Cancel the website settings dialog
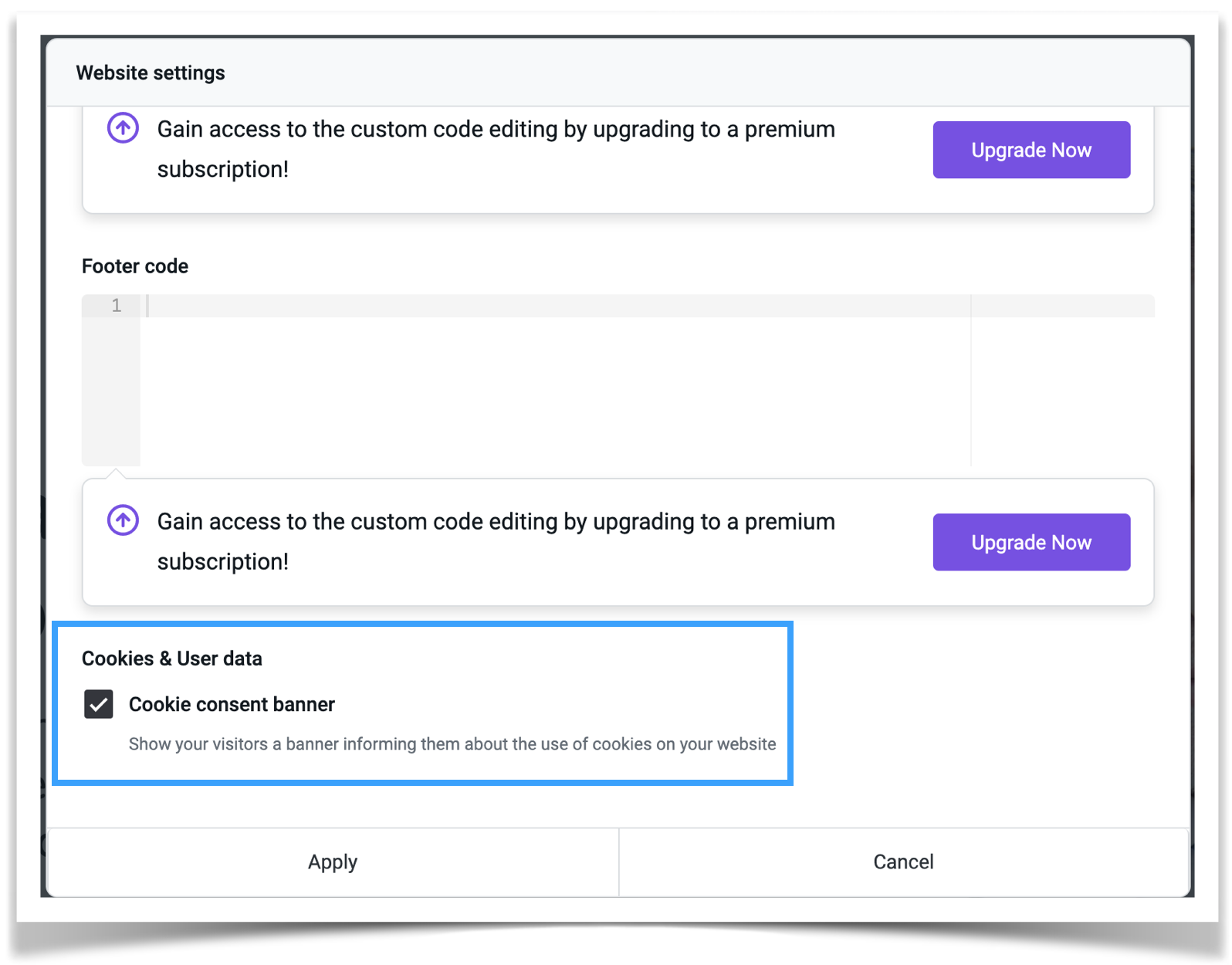The height and width of the screenshot is (965, 1232). click(x=903, y=862)
